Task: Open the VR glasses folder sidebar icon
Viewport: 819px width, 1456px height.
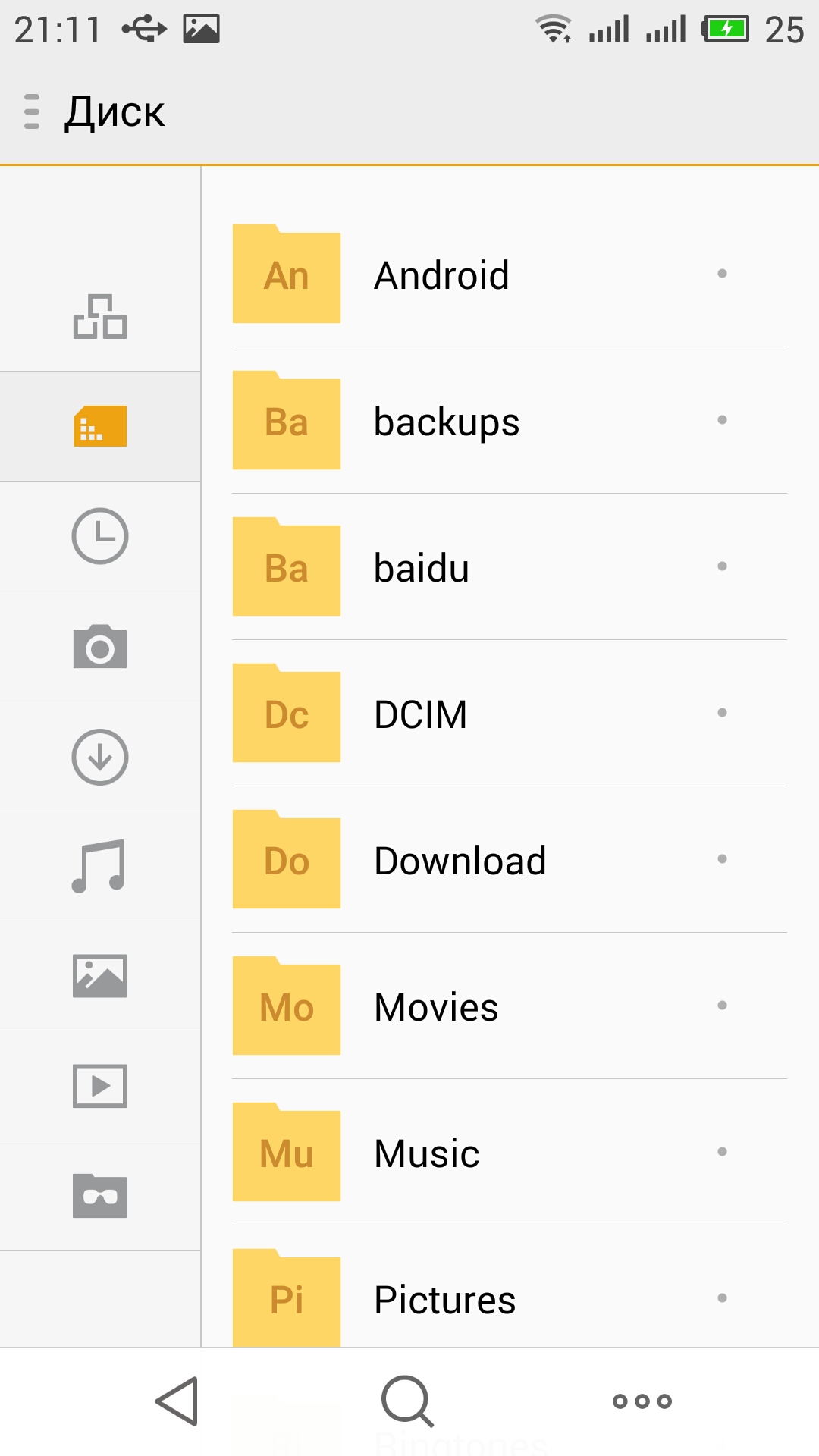Action: (100, 1196)
